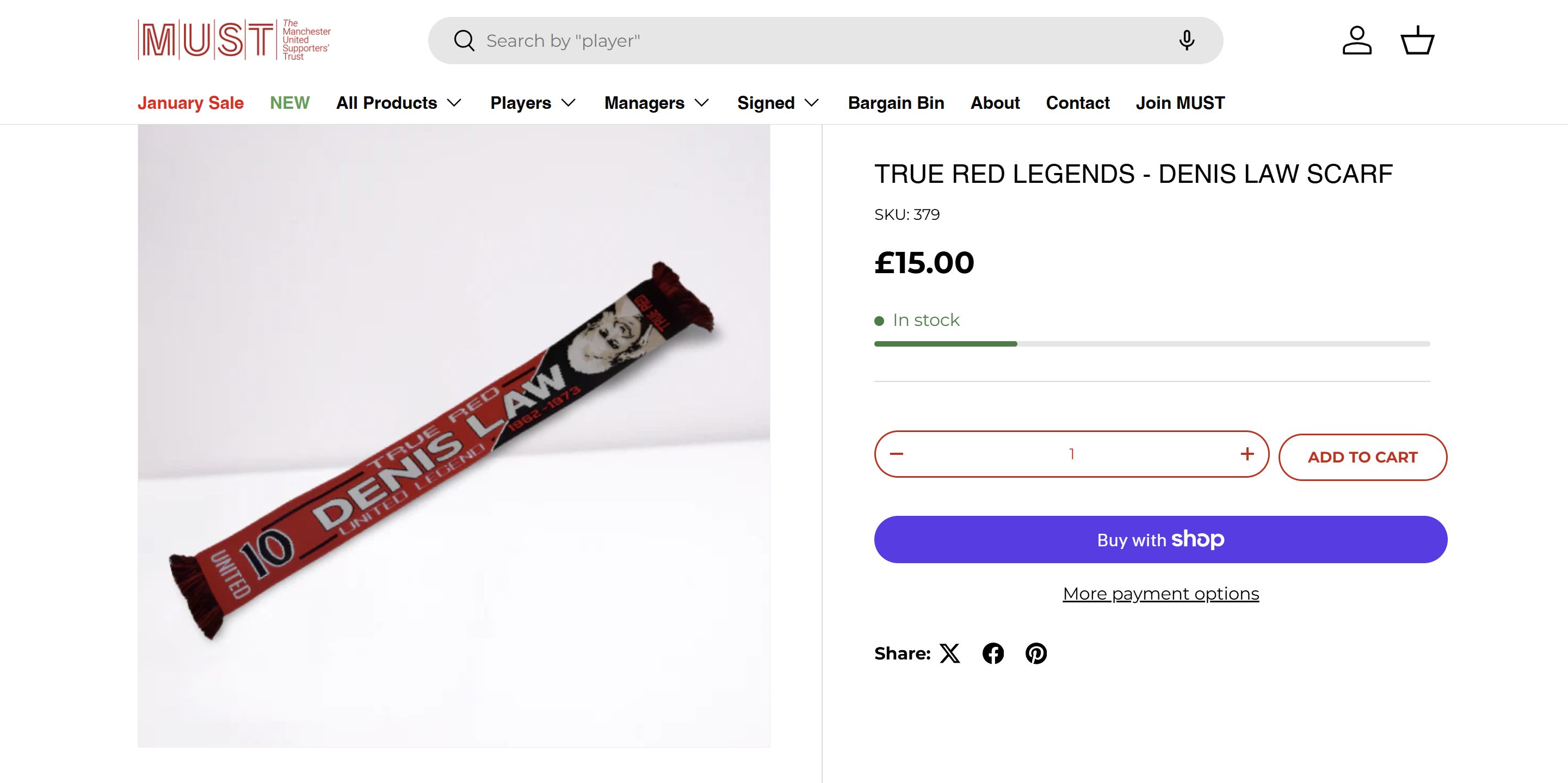Open the Managers dropdown
Viewport: 1568px width, 783px height.
[656, 103]
